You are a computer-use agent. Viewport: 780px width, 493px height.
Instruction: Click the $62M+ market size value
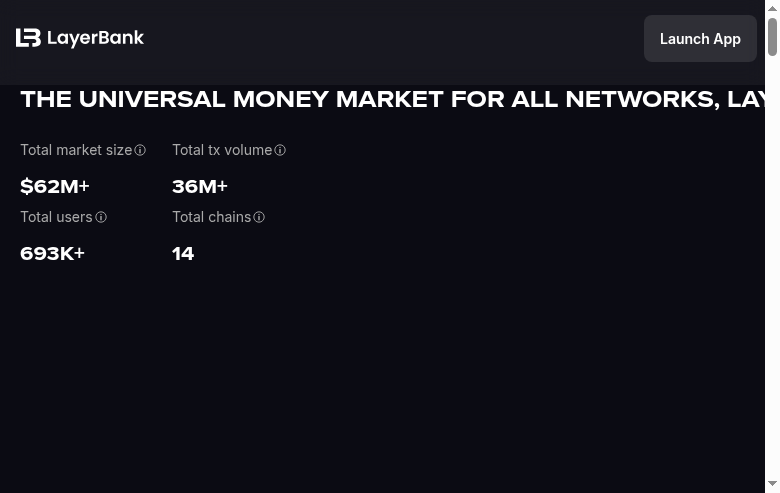(55, 187)
